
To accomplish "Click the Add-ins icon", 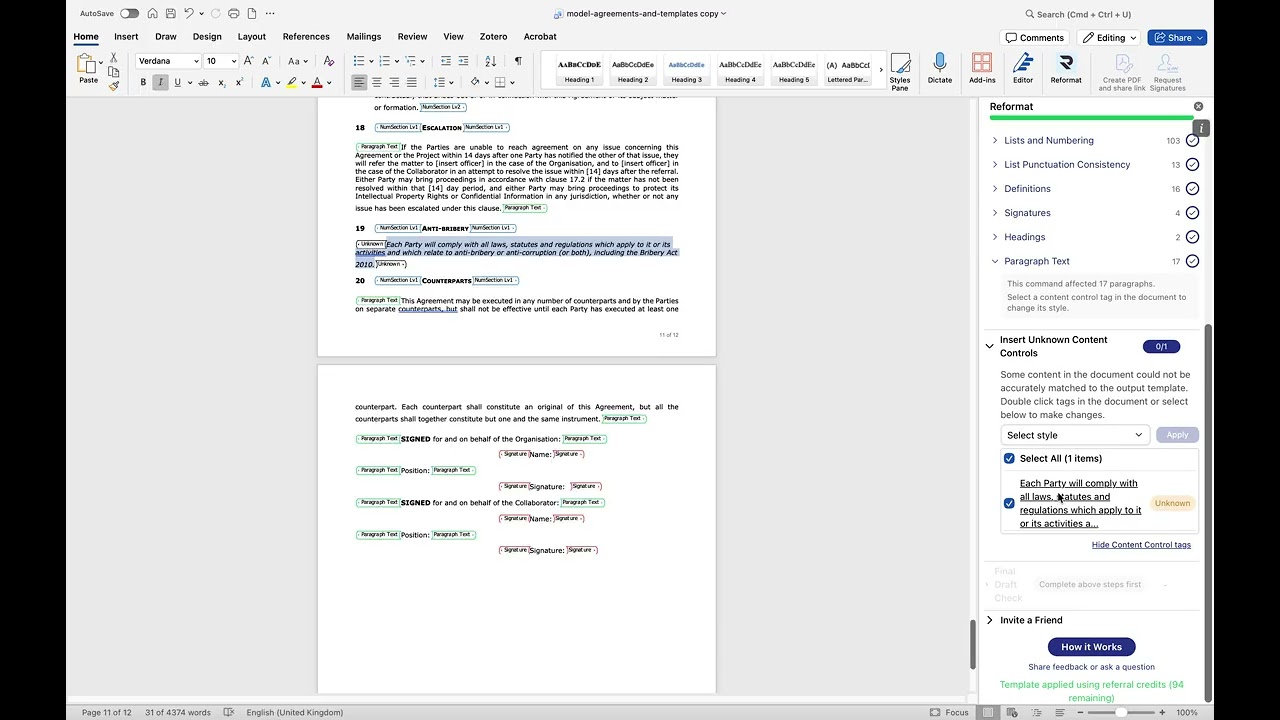I will click(982, 68).
